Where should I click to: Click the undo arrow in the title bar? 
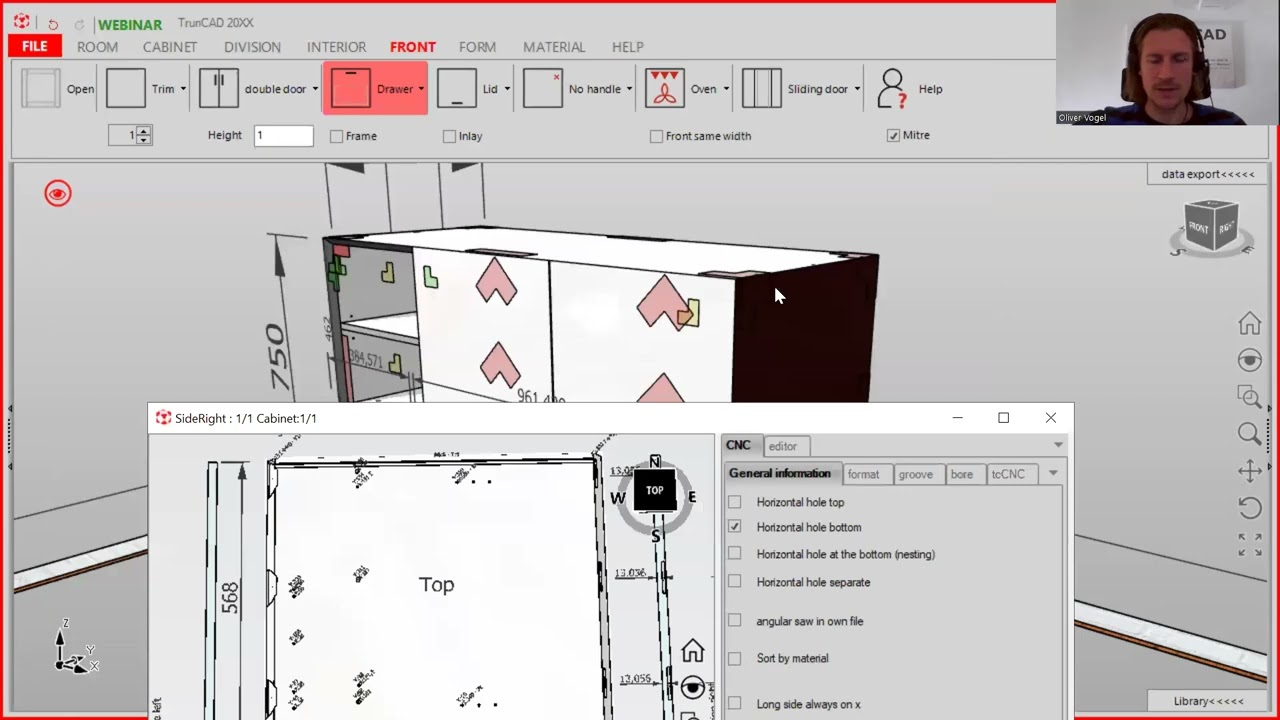(53, 24)
